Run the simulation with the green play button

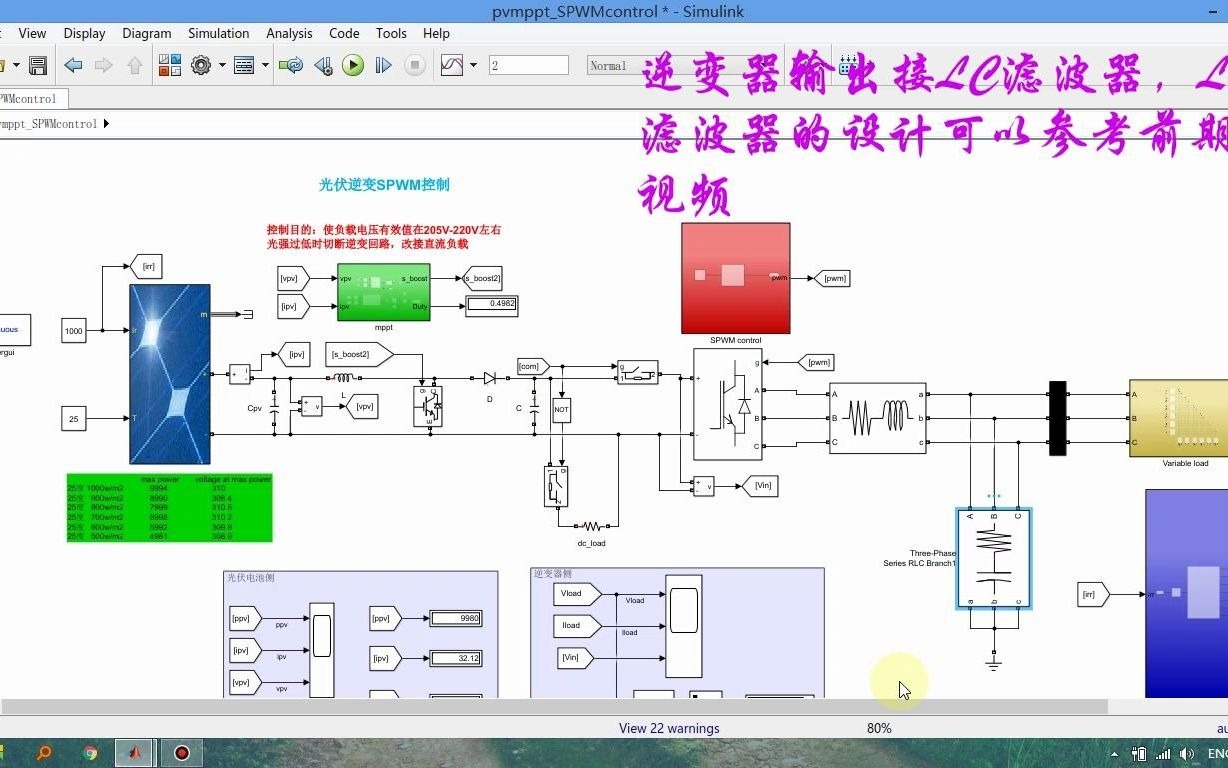pyautogui.click(x=352, y=65)
